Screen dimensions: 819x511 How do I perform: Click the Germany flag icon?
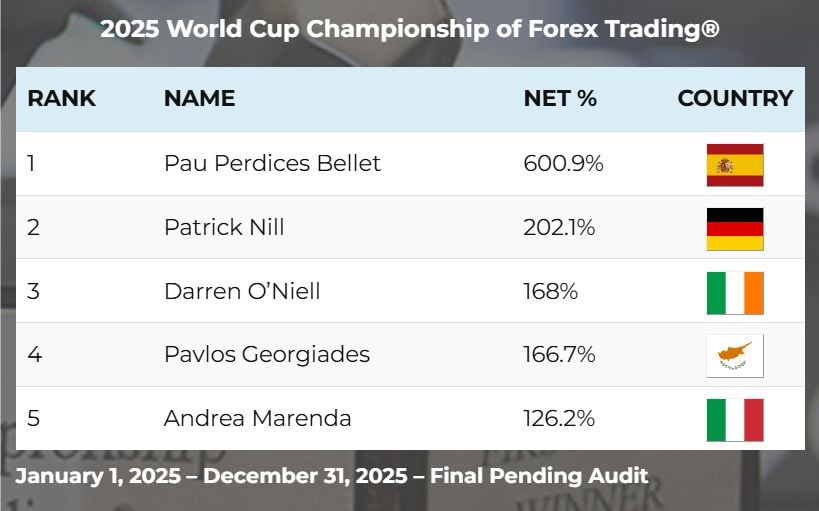[734, 229]
